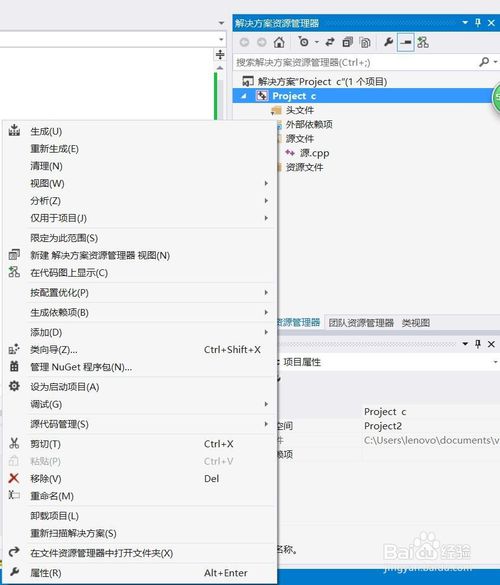Viewport: 500px width, 585px height.
Task: Click the sync with active document icon
Action: pyautogui.click(x=330, y=42)
